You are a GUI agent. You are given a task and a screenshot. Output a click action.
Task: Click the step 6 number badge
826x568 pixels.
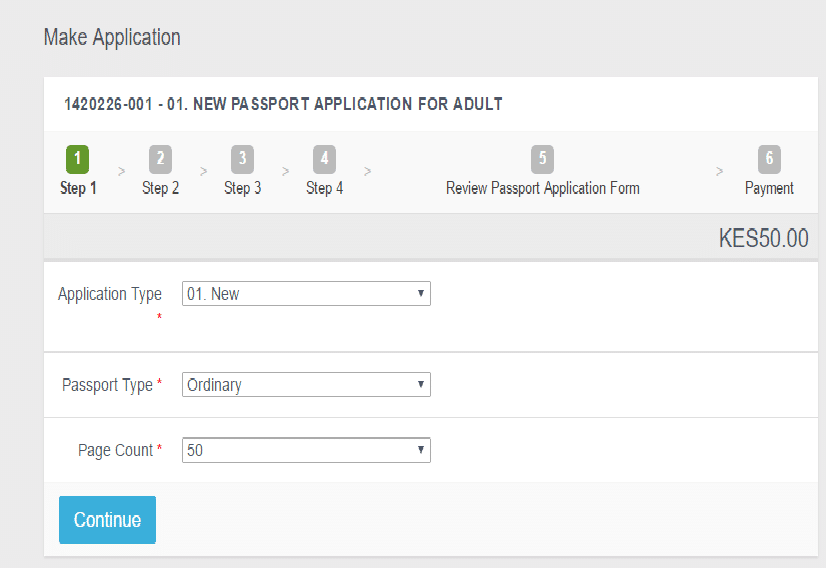coord(769,159)
